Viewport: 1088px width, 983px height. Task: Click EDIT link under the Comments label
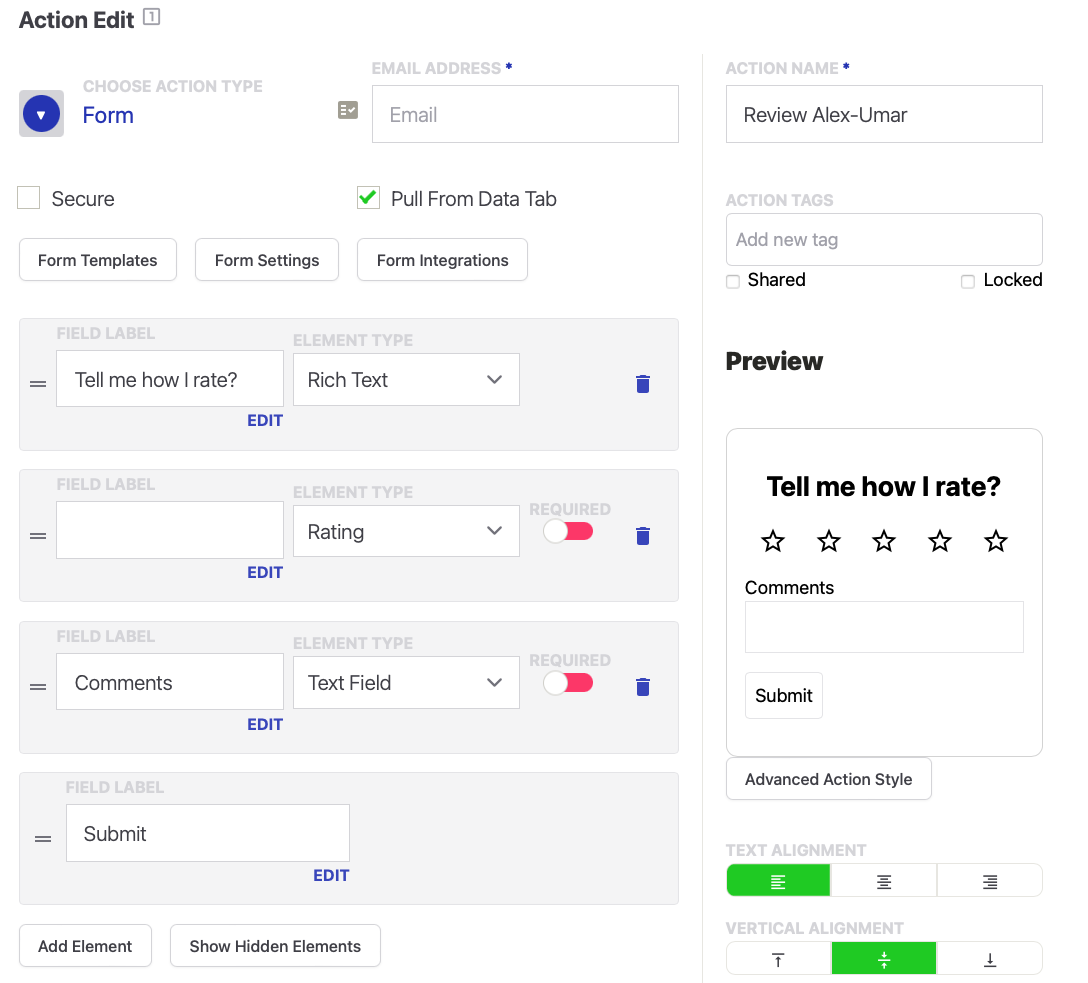tap(265, 724)
